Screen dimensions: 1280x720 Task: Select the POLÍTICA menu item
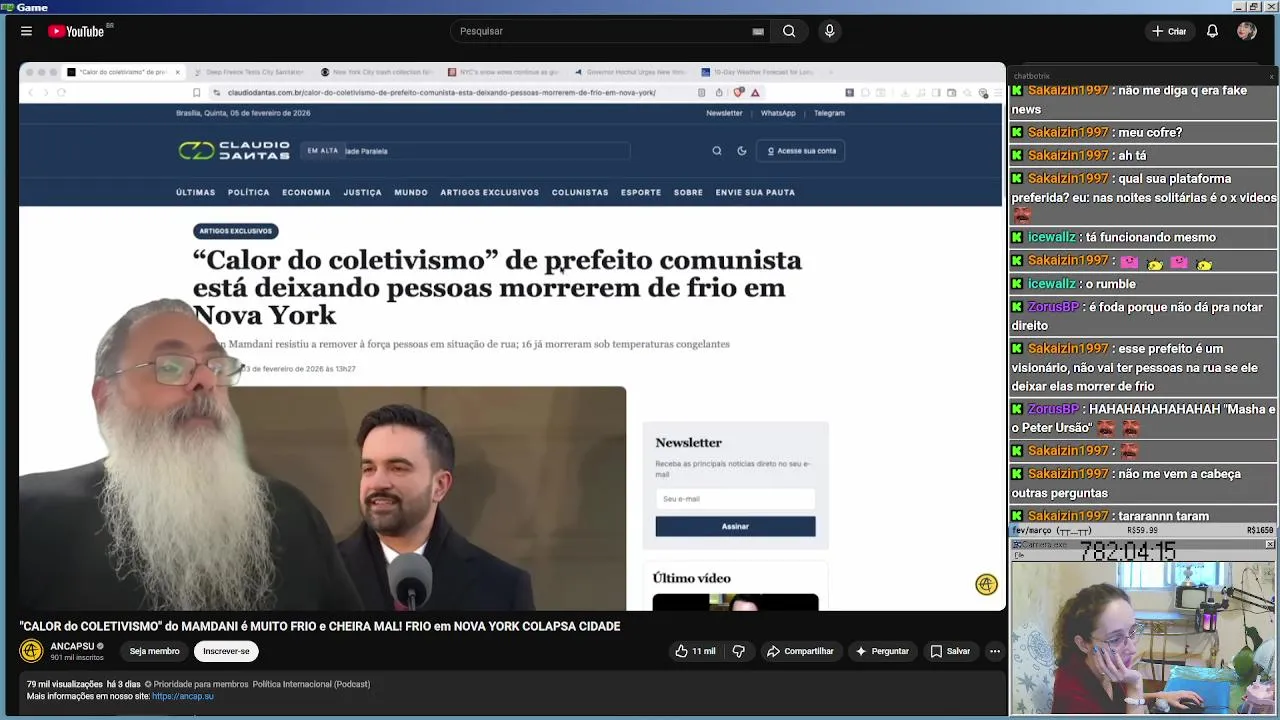(249, 192)
